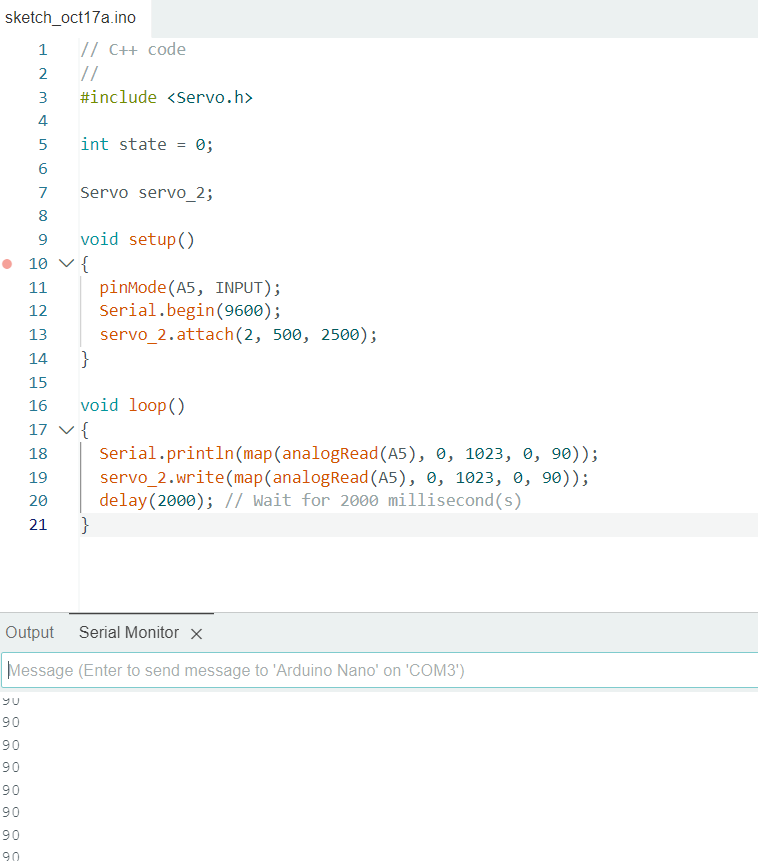Image resolution: width=758 pixels, height=861 pixels.
Task: Switch to the Output tab
Action: click(x=30, y=633)
